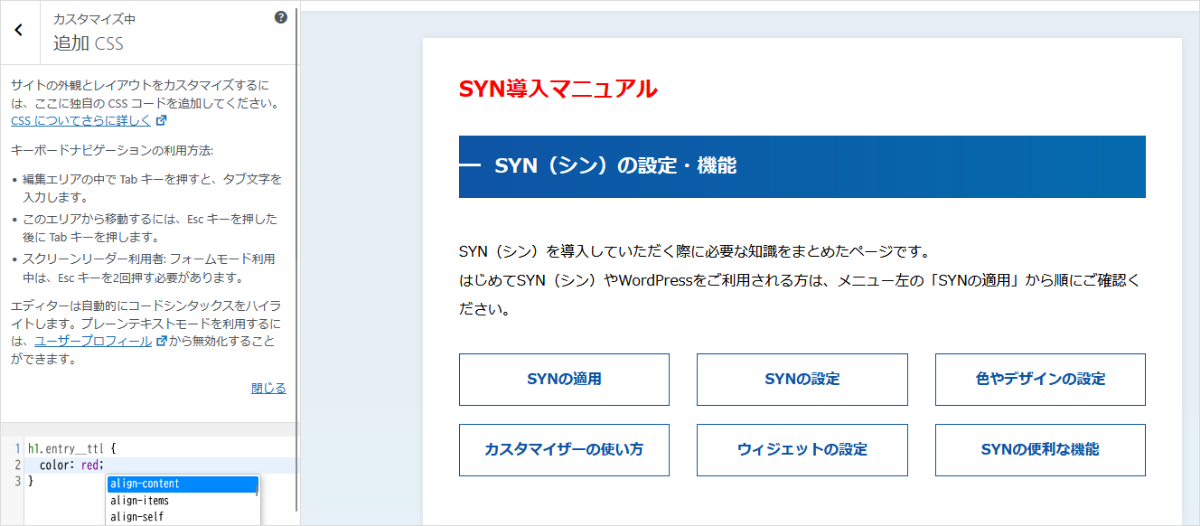The image size is (1200, 526).
Task: Click the red SYN導入マニュアル page title
Action: click(558, 89)
